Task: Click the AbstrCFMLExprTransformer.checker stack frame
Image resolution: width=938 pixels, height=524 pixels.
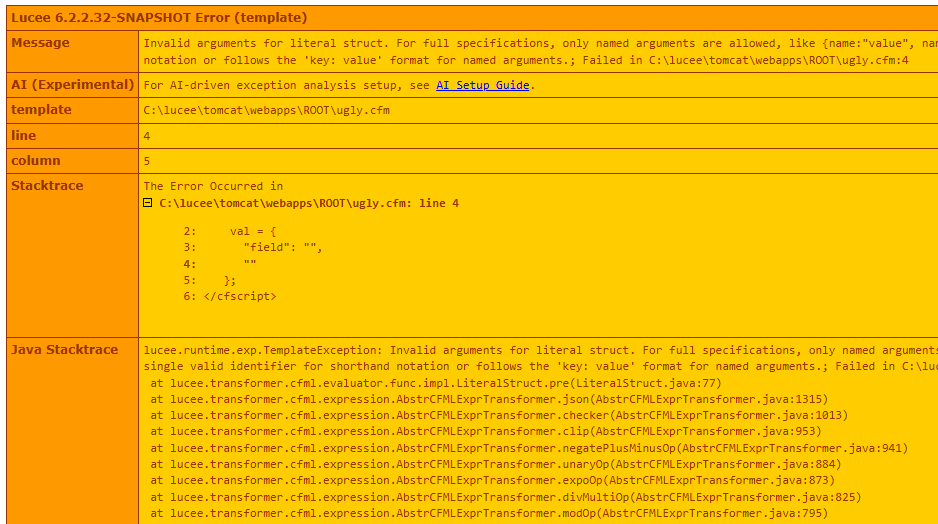Action: pos(499,415)
